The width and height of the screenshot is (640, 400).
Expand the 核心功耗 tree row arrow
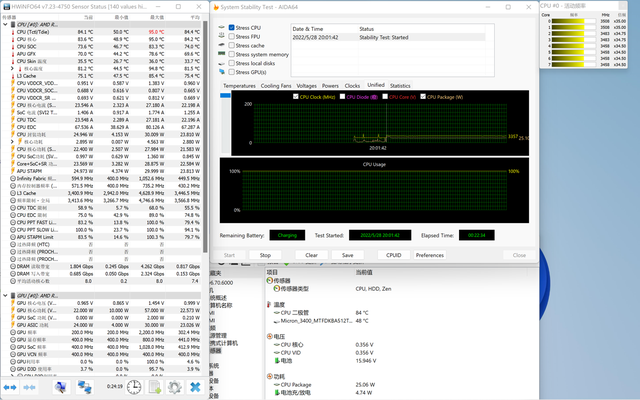[10, 142]
